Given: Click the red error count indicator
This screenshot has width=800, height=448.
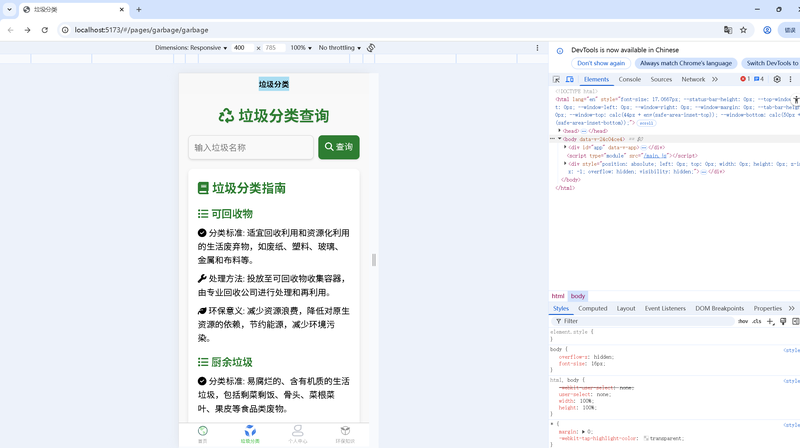Looking at the screenshot, I should click(x=745, y=79).
